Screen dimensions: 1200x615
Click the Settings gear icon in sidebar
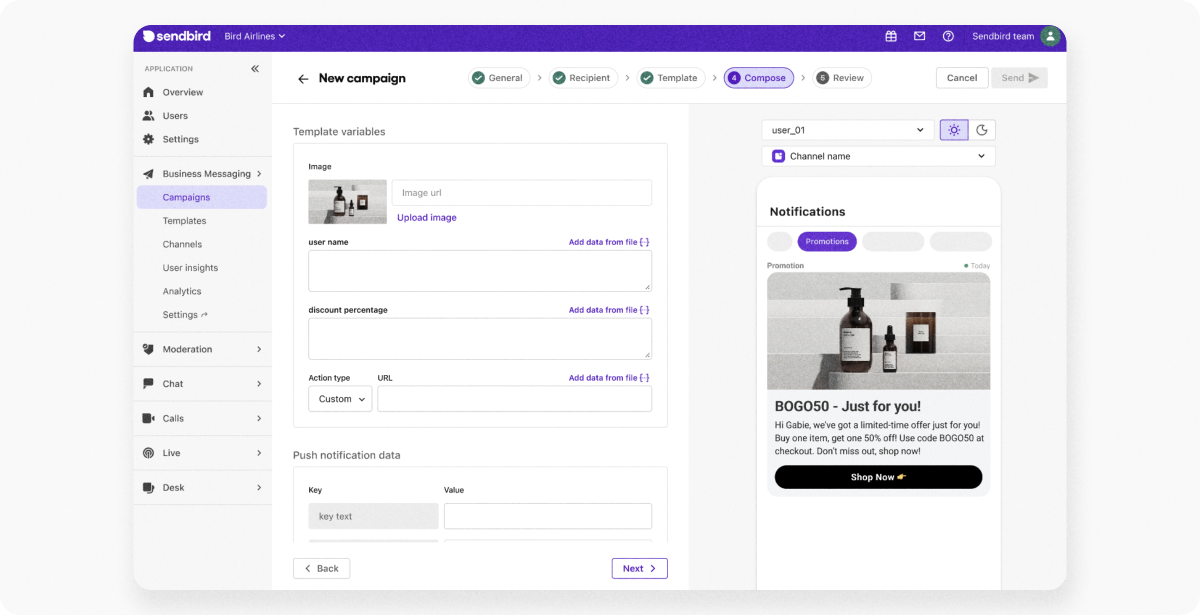(x=149, y=139)
